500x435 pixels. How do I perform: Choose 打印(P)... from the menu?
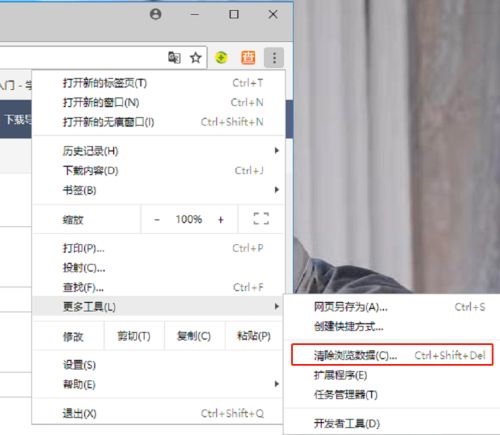coord(159,248)
